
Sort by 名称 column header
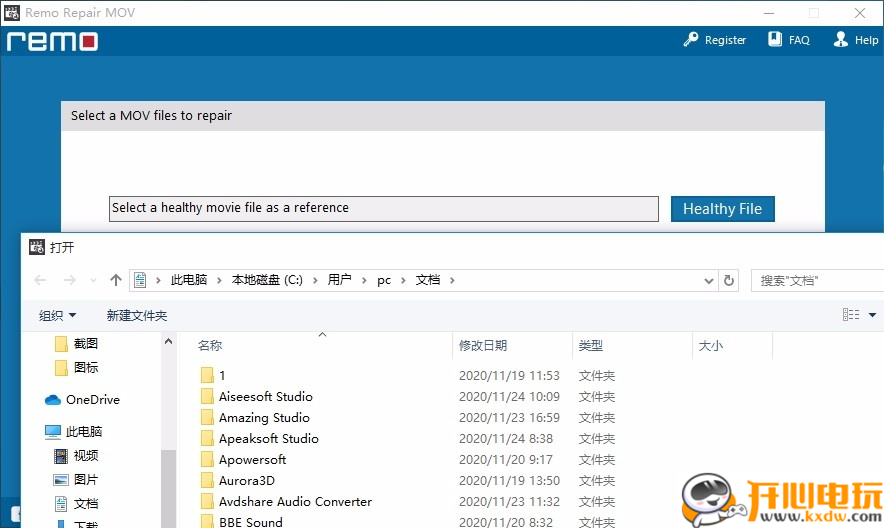pyautogui.click(x=210, y=346)
